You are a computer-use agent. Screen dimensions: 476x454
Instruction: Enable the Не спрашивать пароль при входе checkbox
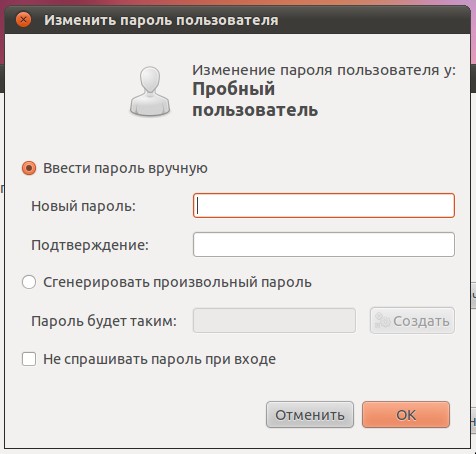[x=29, y=359]
